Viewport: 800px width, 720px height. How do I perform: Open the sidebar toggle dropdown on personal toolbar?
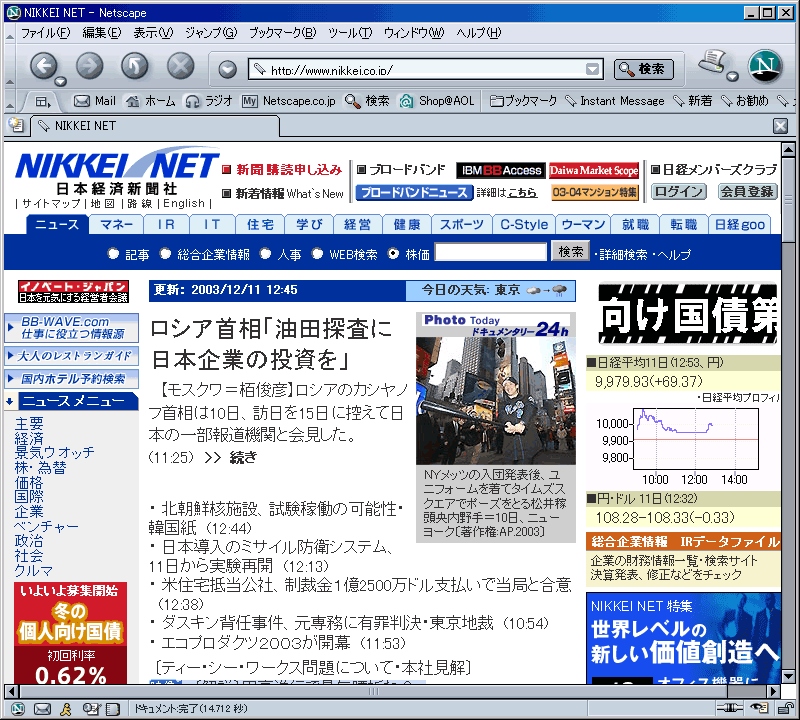point(42,102)
